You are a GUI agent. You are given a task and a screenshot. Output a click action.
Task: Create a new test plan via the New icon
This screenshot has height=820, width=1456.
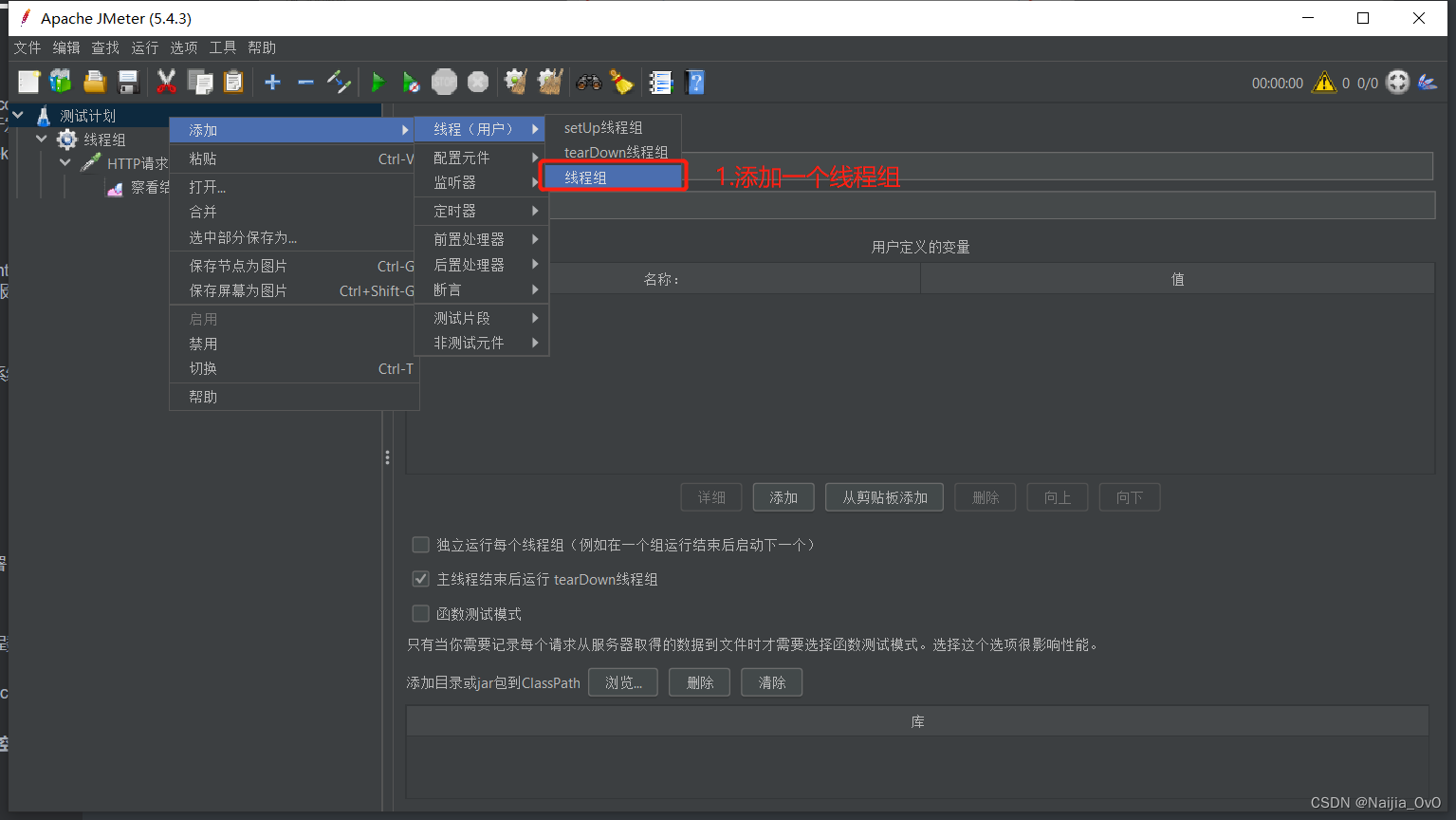(28, 83)
